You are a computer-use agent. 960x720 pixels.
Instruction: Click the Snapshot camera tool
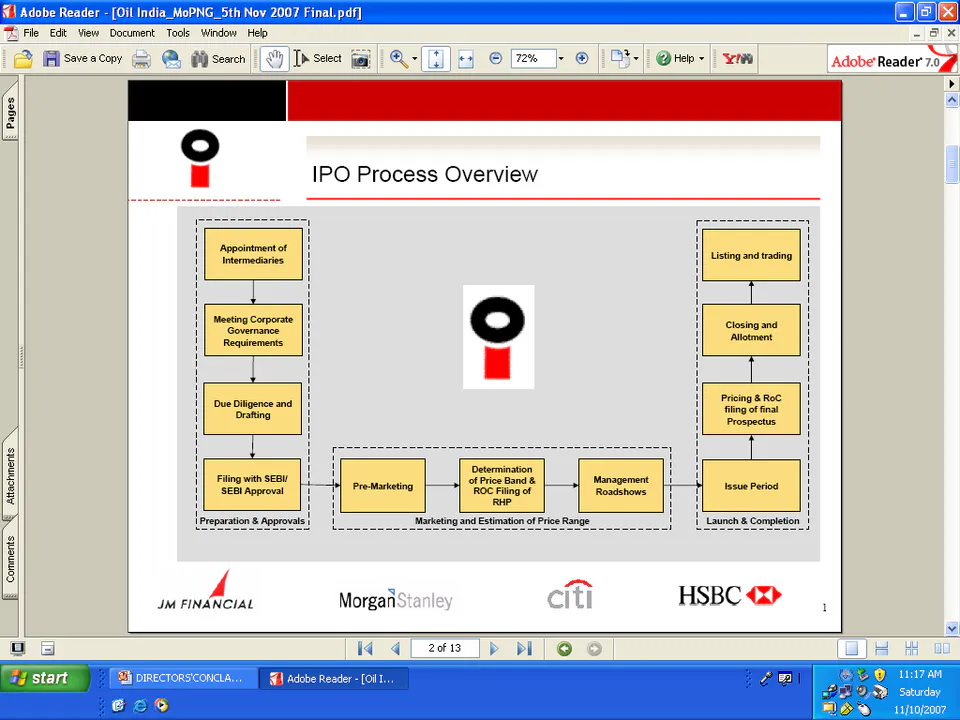tap(361, 59)
